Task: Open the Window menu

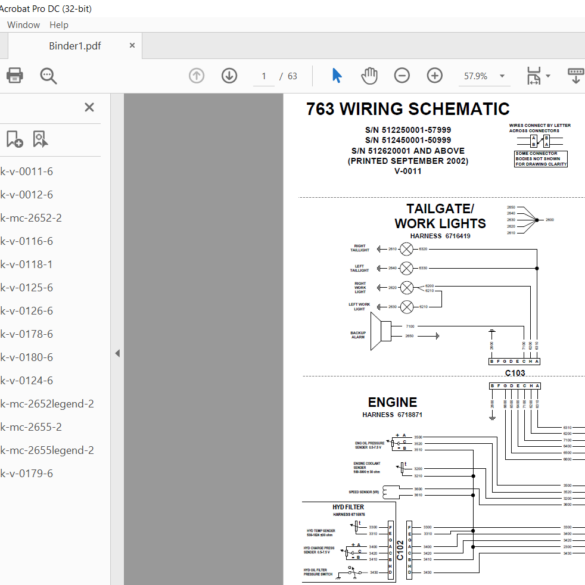Action: pos(23,25)
